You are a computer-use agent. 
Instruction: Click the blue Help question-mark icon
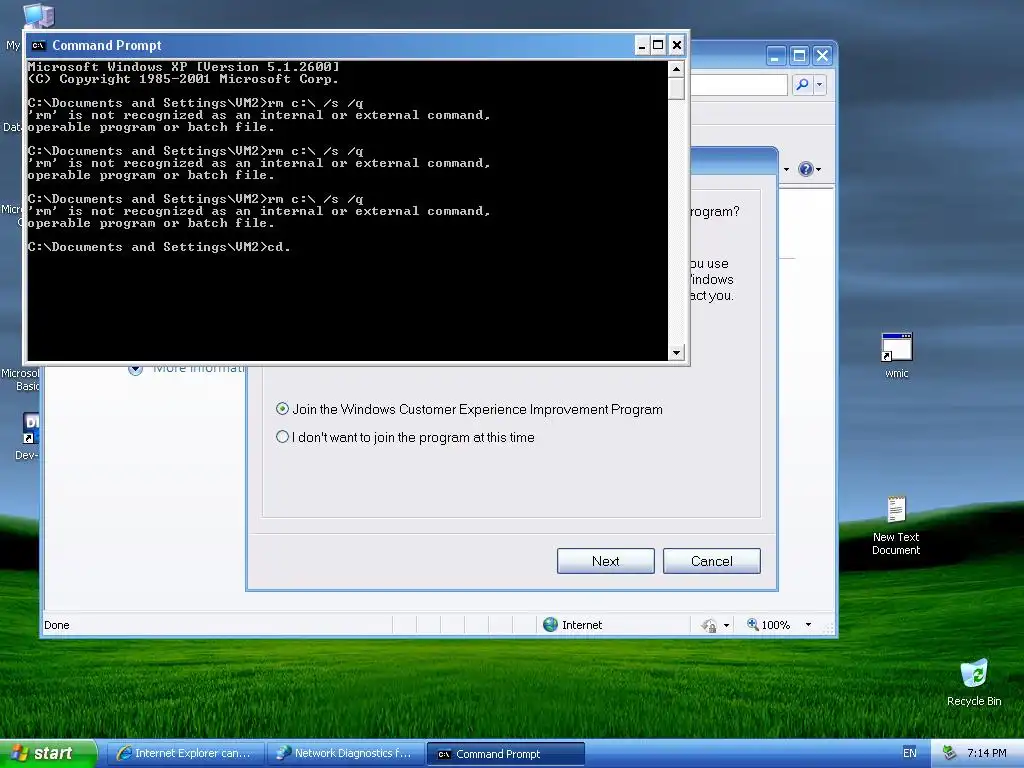(806, 169)
